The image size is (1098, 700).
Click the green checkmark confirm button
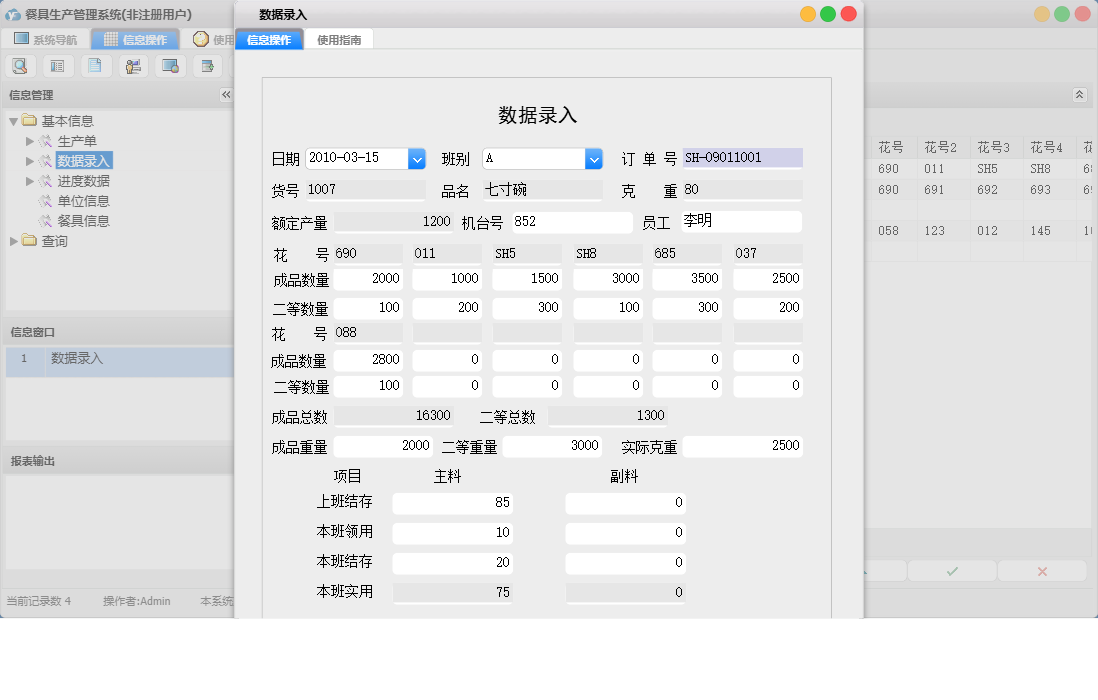[950, 571]
